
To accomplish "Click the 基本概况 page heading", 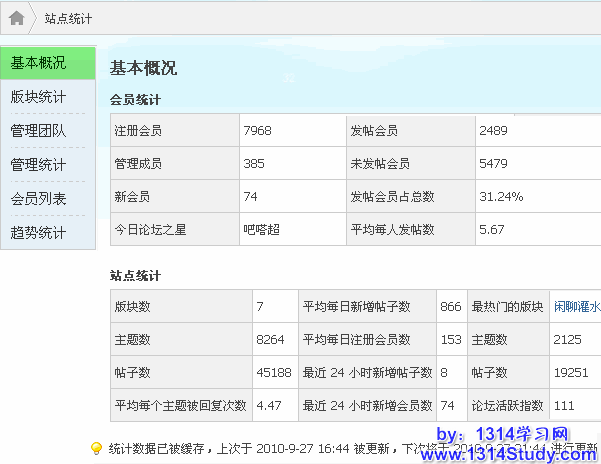I will [143, 68].
